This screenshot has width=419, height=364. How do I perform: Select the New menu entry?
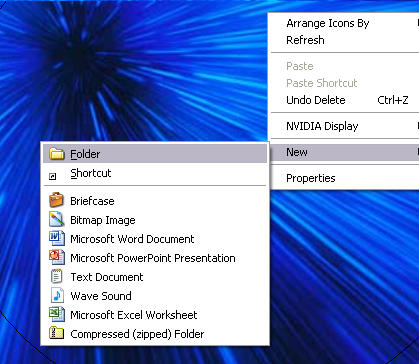pyautogui.click(x=345, y=152)
